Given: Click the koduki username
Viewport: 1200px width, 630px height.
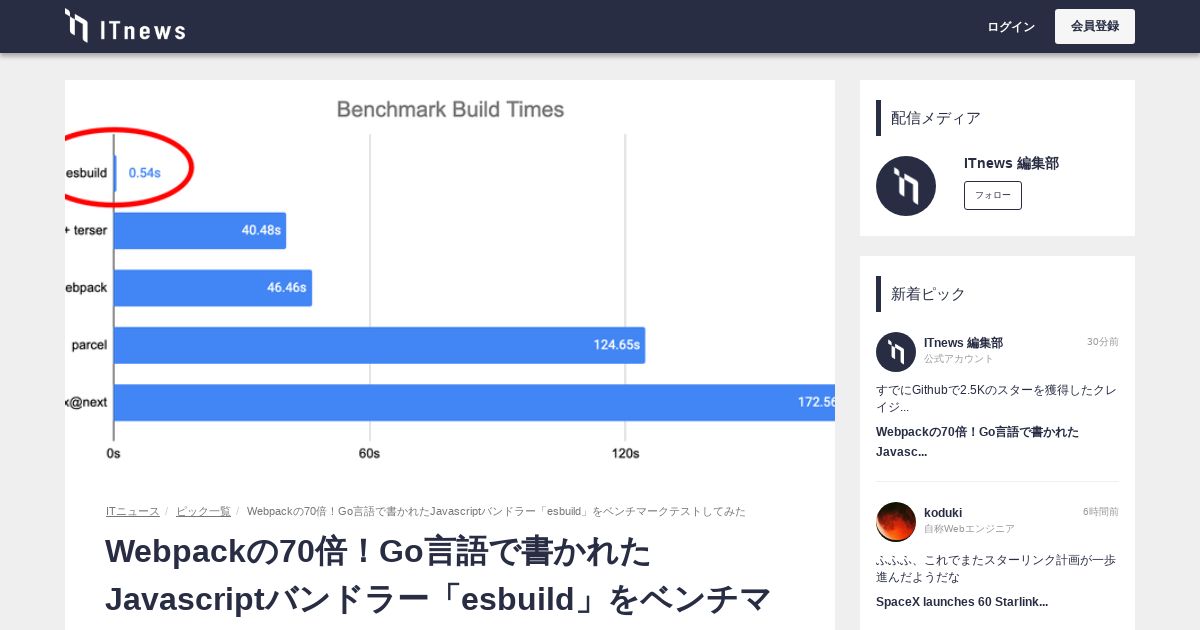Looking at the screenshot, I should coord(943,513).
